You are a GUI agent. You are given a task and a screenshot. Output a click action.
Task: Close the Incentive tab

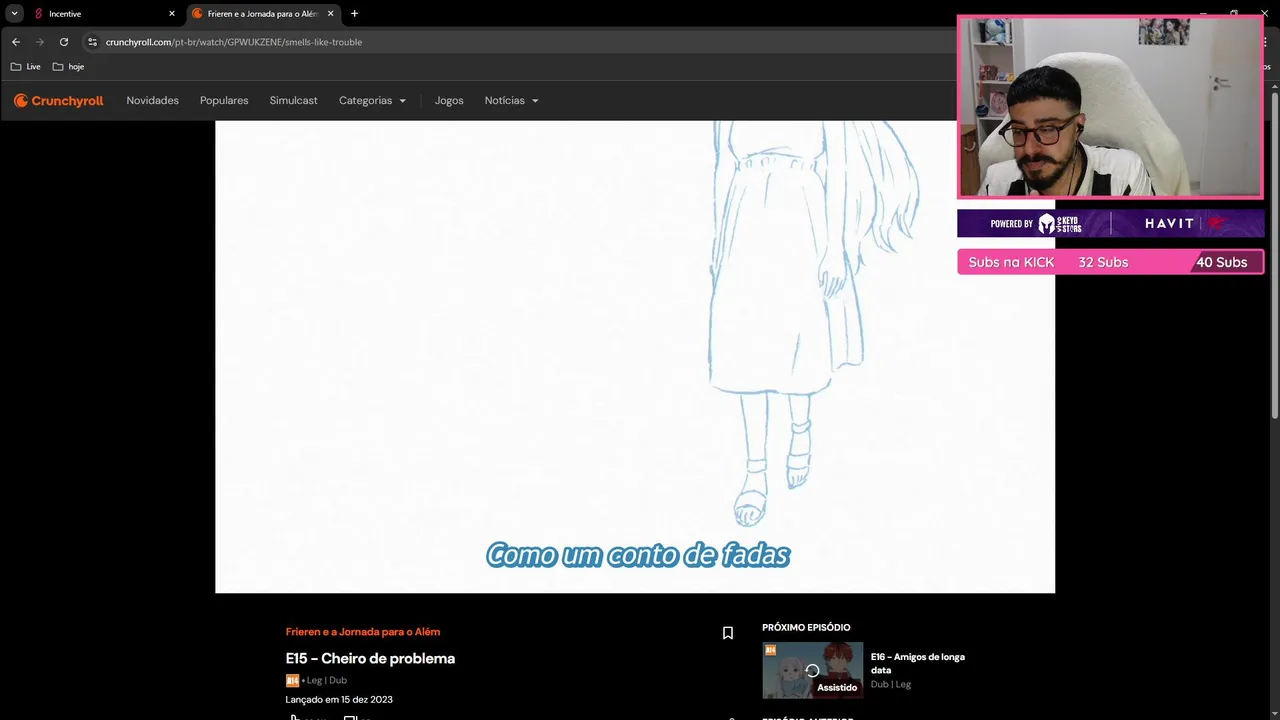pyautogui.click(x=172, y=14)
